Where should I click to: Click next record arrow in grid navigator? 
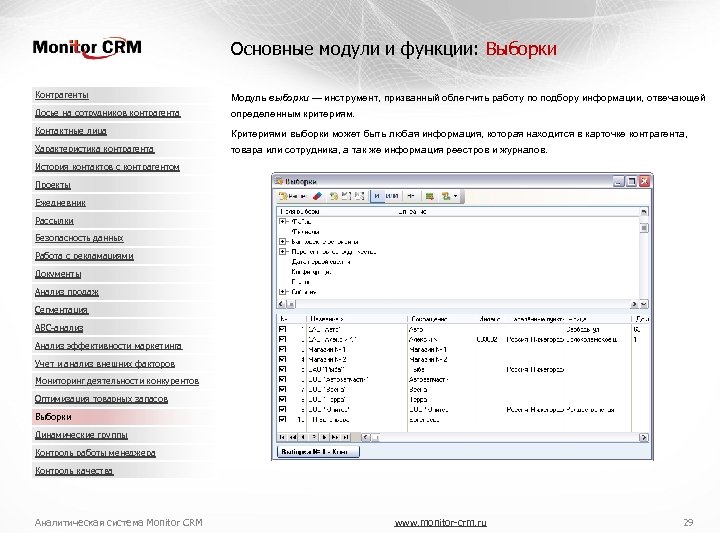click(x=325, y=438)
